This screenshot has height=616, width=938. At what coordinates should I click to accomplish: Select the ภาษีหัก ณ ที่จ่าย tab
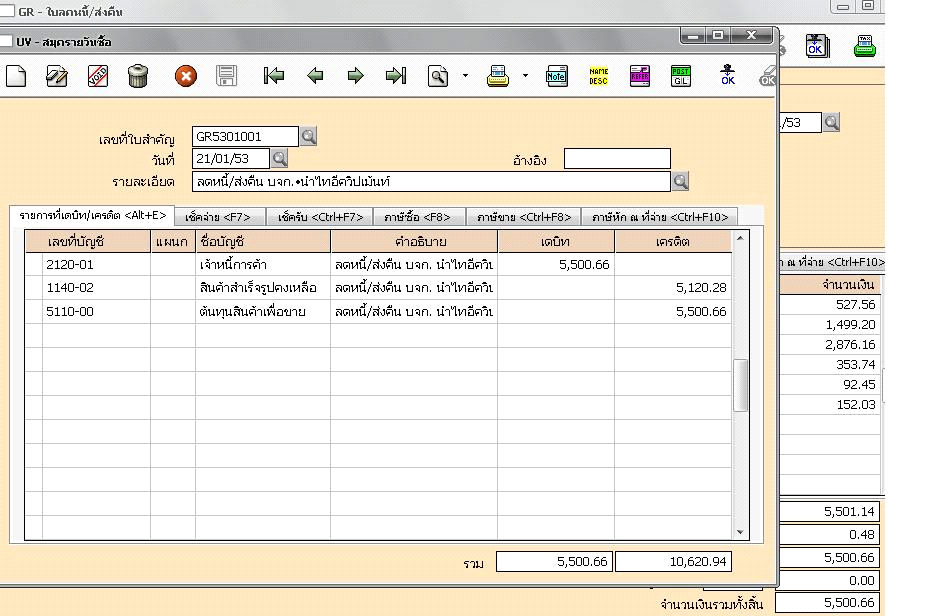(x=660, y=217)
